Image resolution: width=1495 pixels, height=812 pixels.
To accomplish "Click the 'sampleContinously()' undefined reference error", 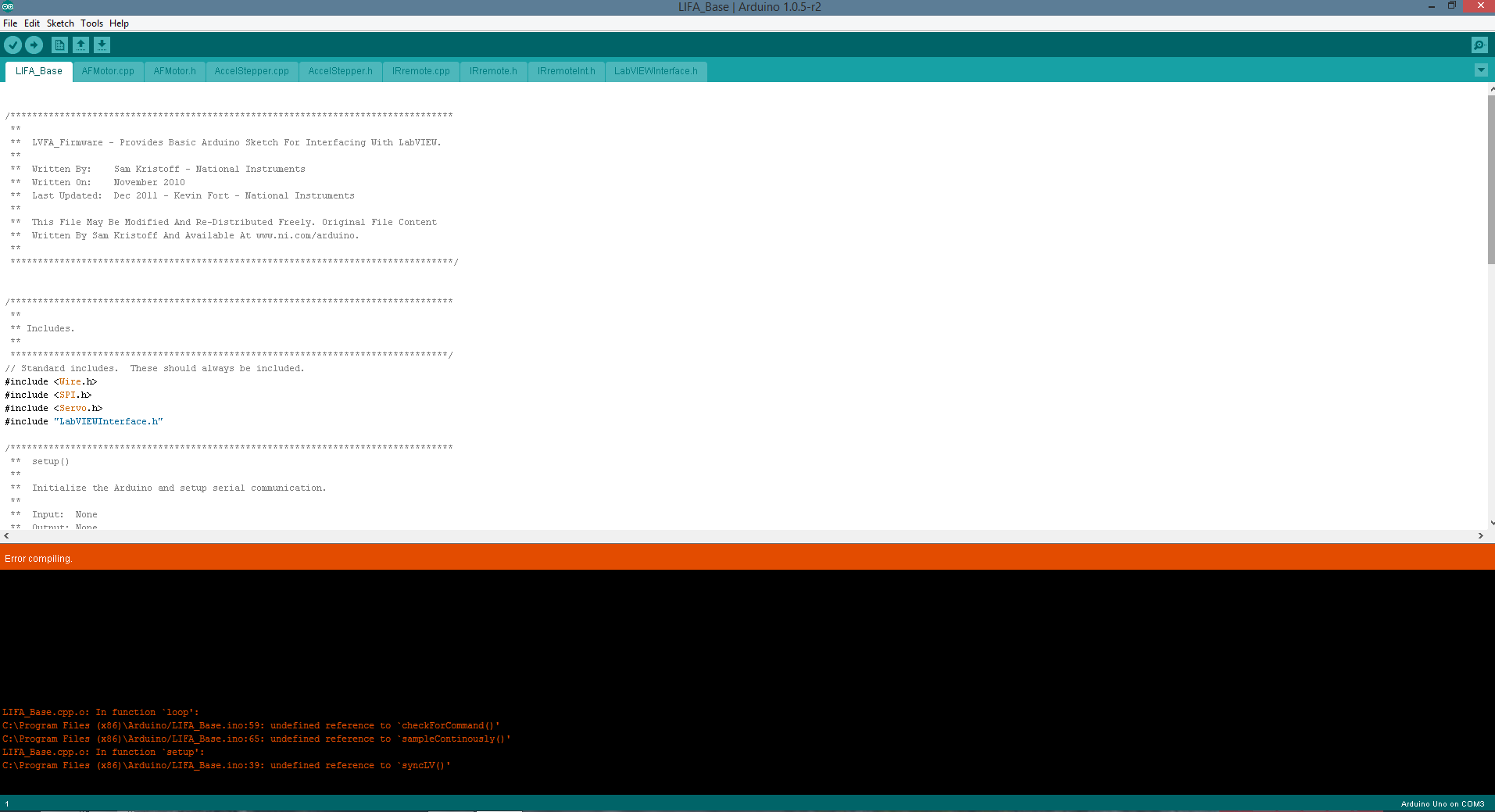I will point(256,739).
